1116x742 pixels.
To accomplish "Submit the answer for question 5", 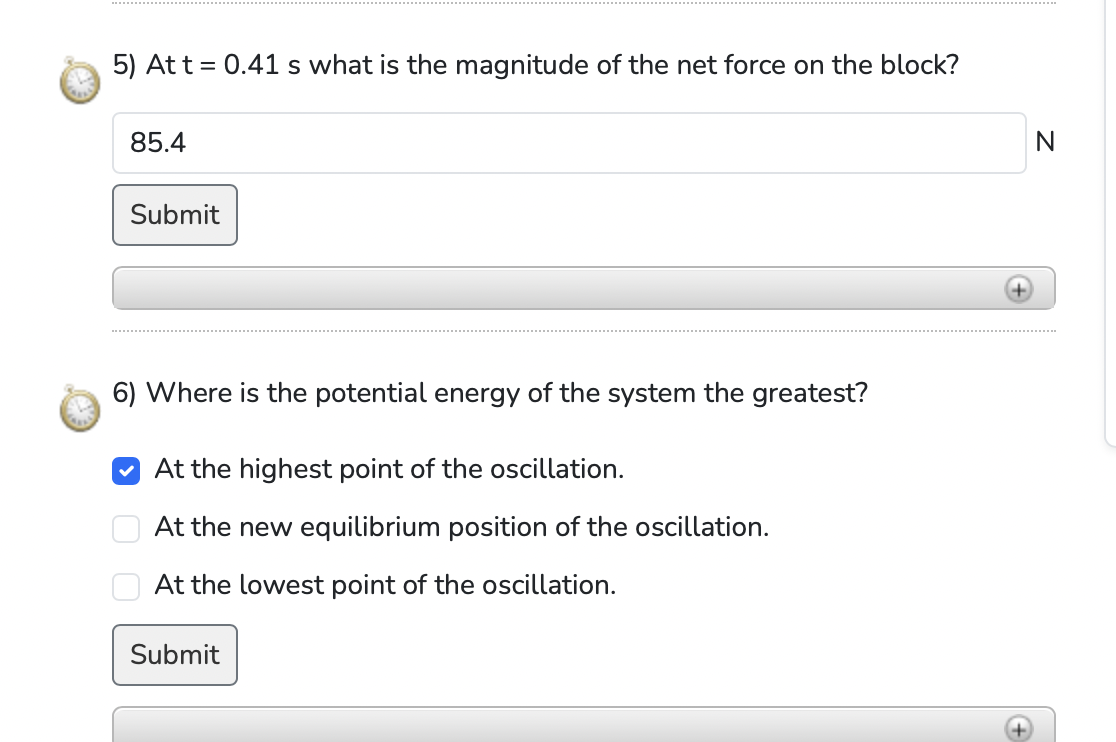I will pos(174,215).
